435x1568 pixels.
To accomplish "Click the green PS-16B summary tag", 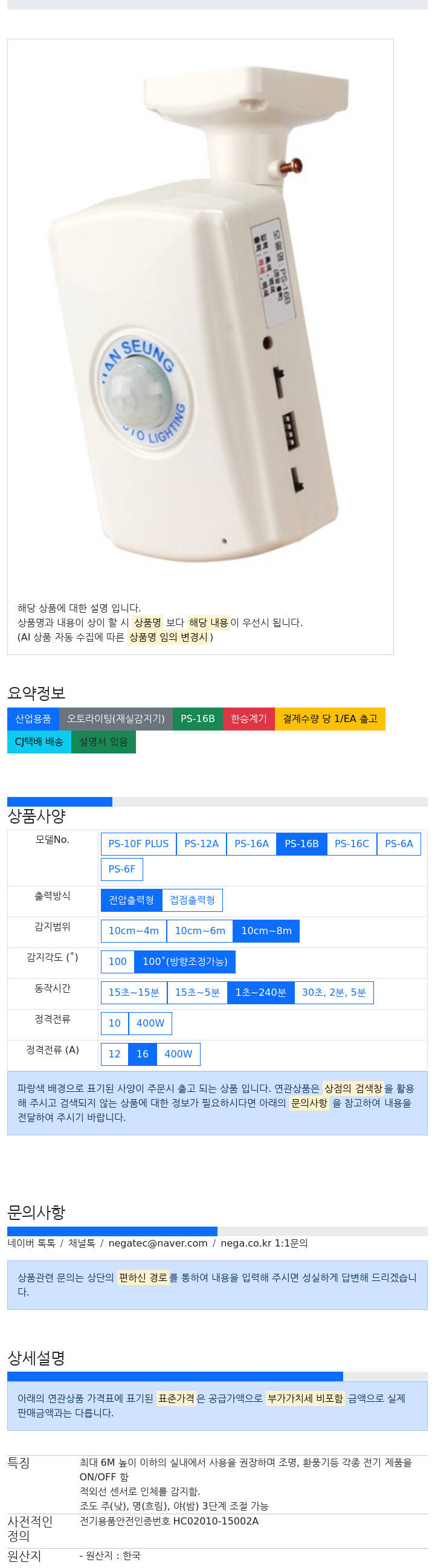I will (198, 719).
